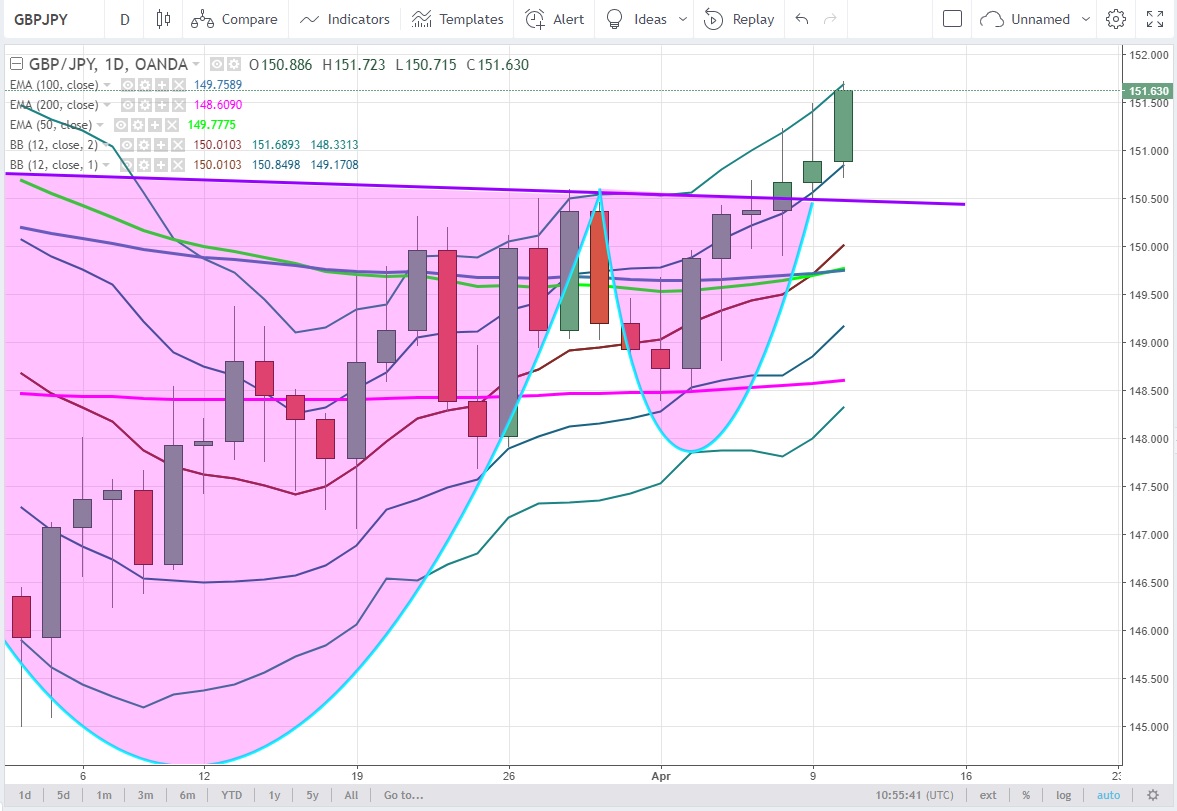This screenshot has height=811, width=1177.
Task: Toggle the log scale option
Action: point(1063,795)
